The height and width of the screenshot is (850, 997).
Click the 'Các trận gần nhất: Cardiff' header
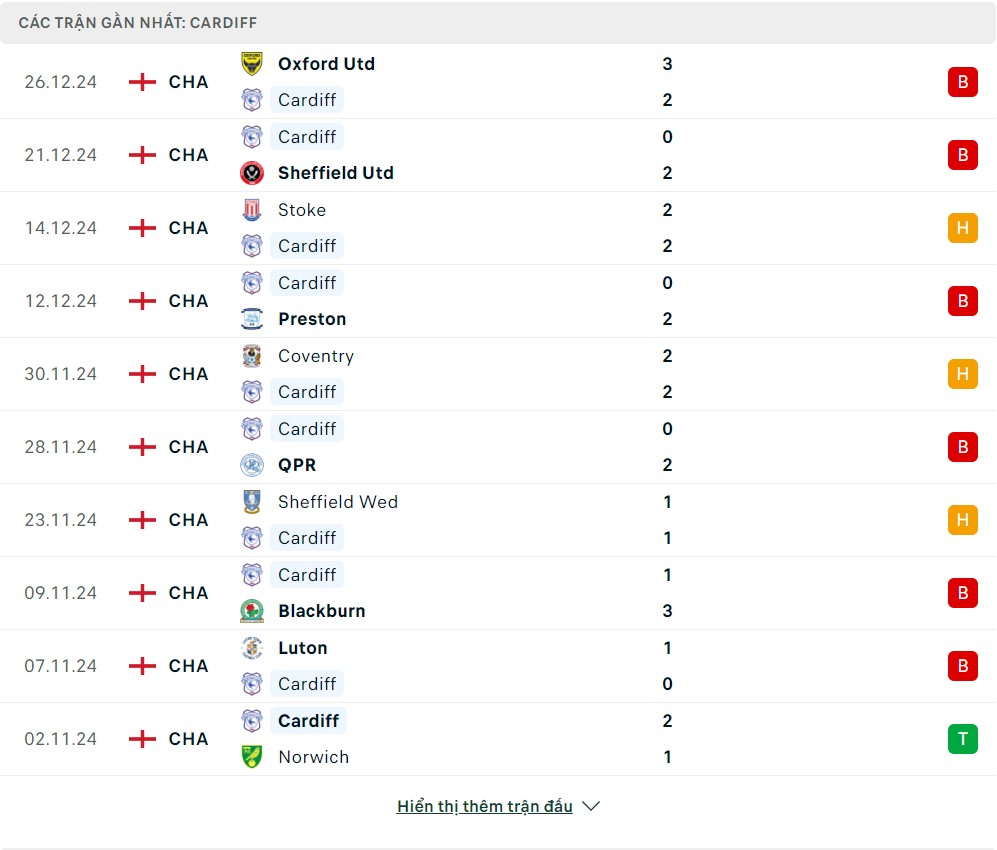[x=138, y=22]
